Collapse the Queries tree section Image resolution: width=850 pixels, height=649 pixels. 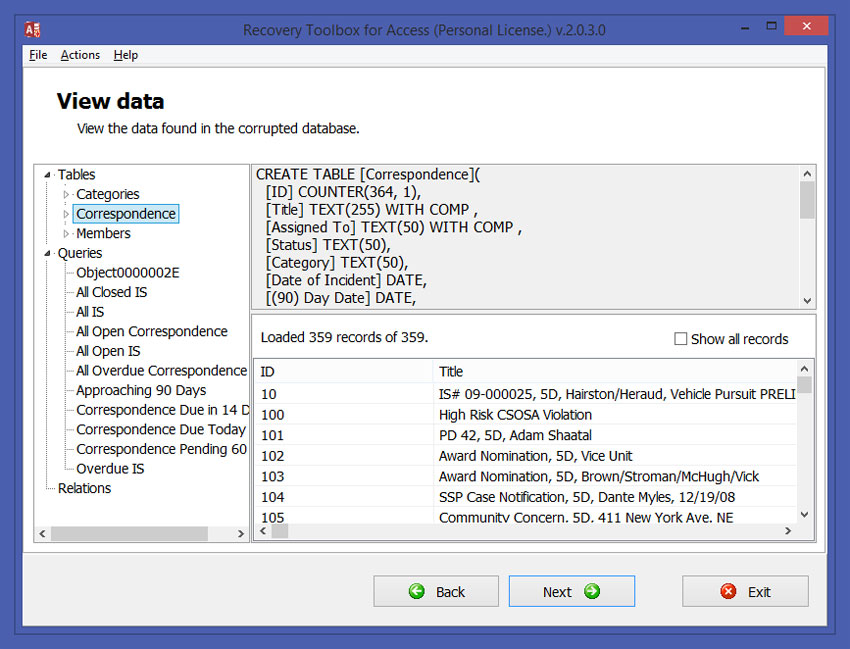tap(48, 254)
